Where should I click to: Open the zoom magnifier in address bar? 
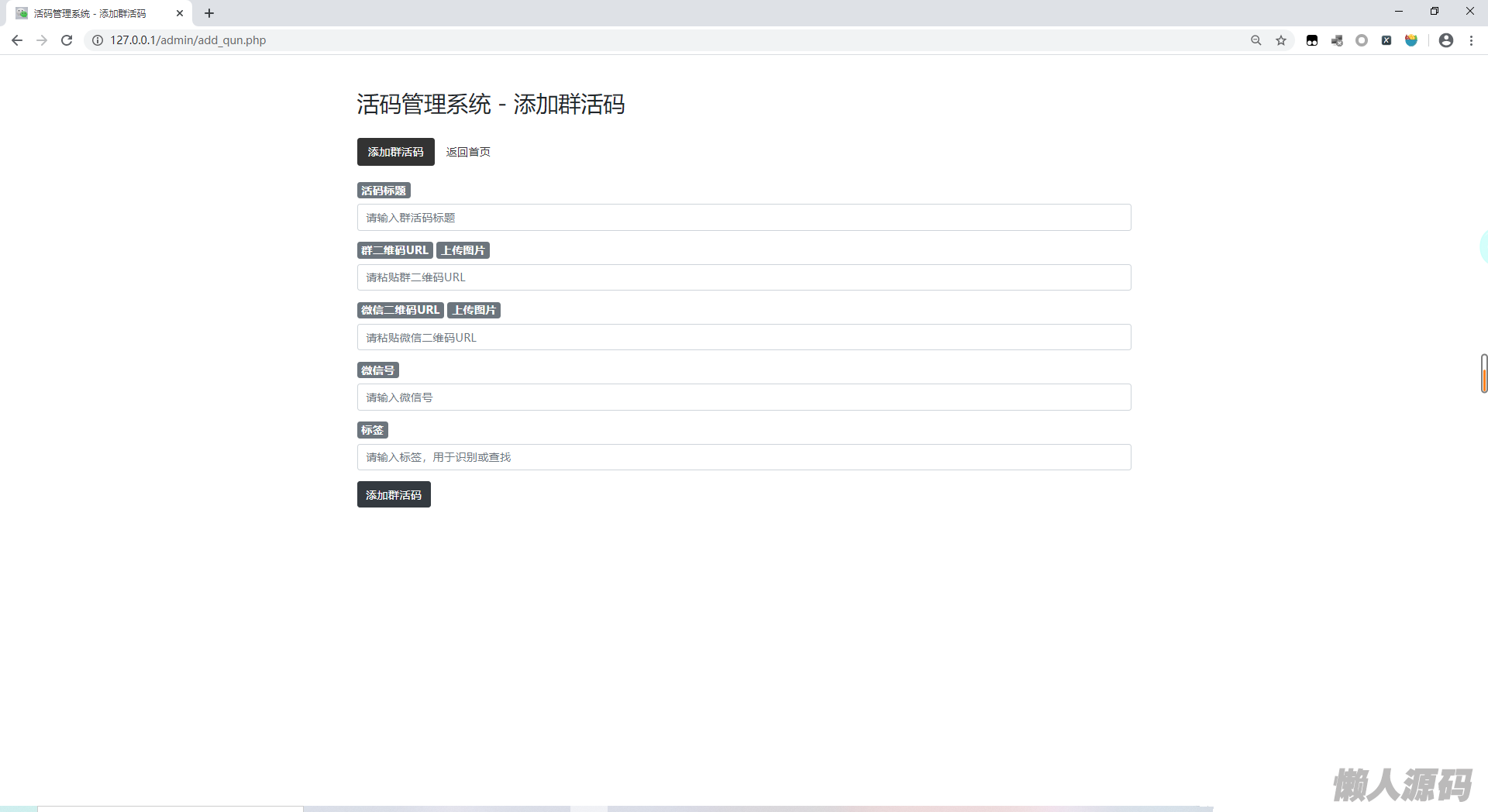tap(1256, 40)
